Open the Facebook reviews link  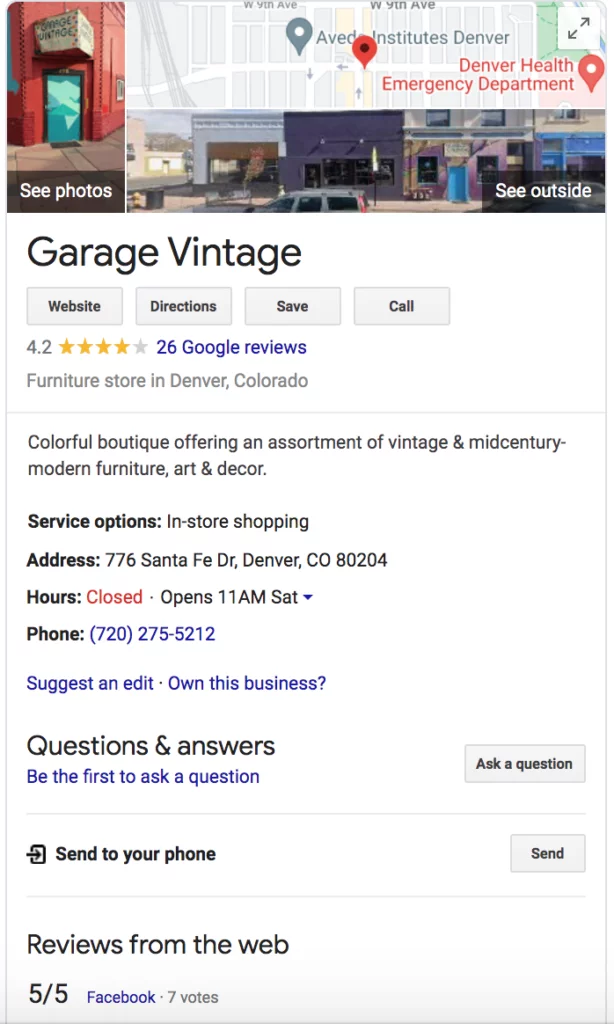(121, 997)
